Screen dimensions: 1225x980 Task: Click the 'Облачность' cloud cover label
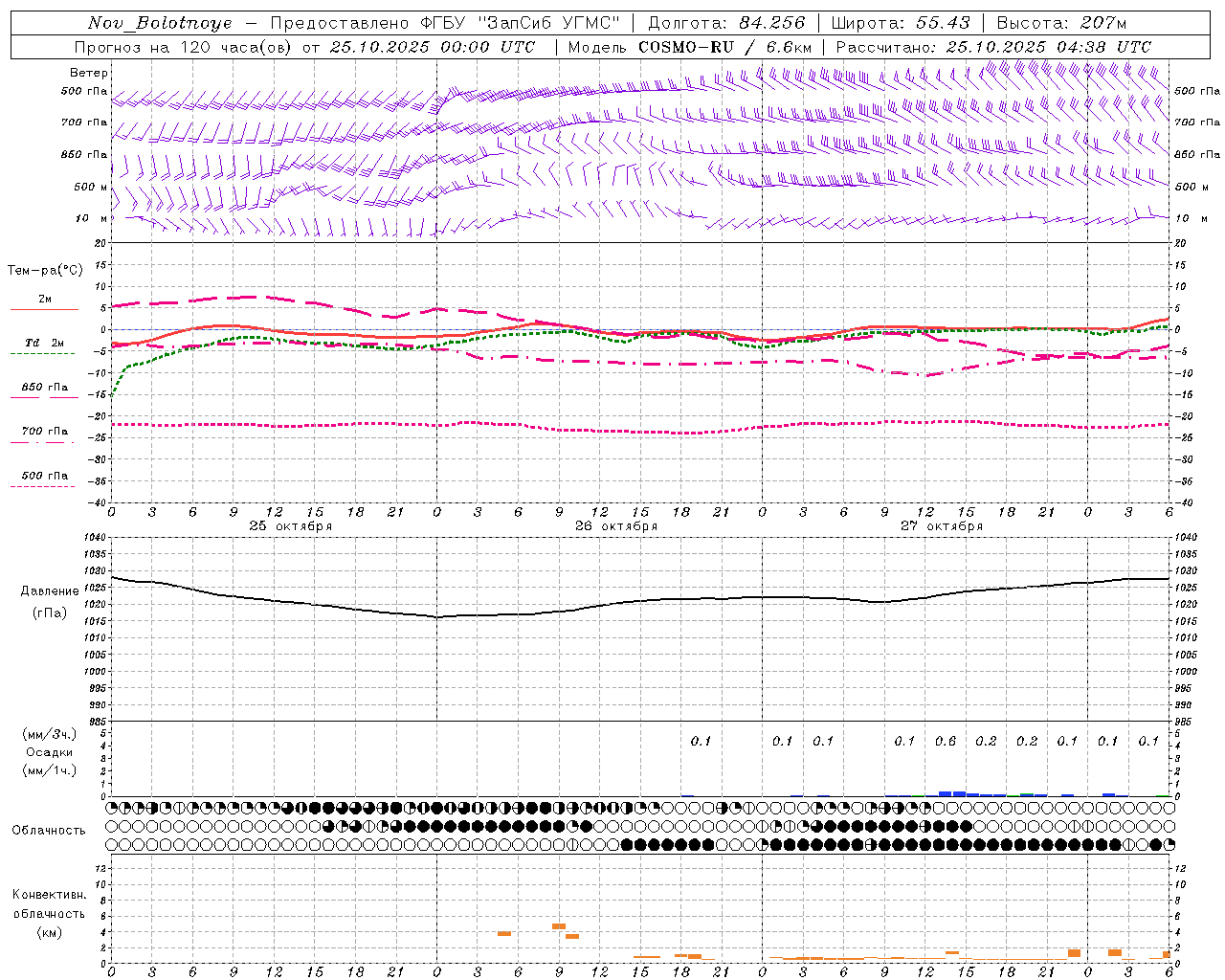click(49, 830)
